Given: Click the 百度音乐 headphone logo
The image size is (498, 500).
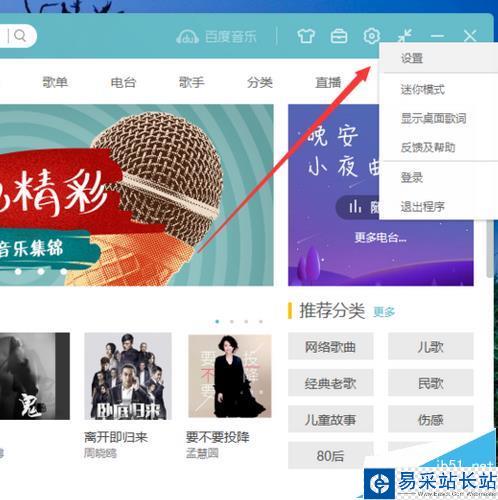Looking at the screenshot, I should click(187, 37).
